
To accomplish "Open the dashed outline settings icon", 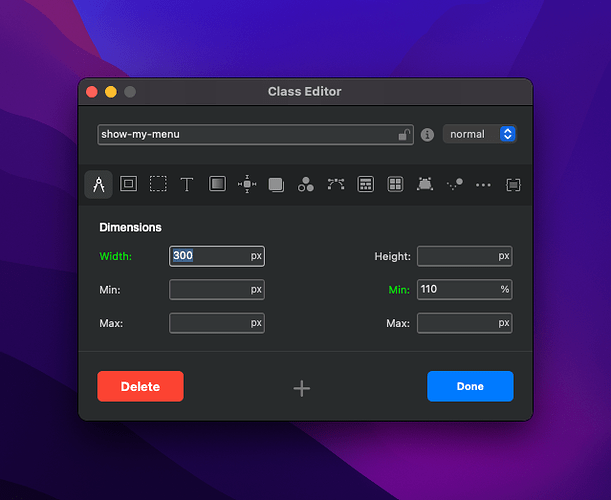I will point(158,184).
